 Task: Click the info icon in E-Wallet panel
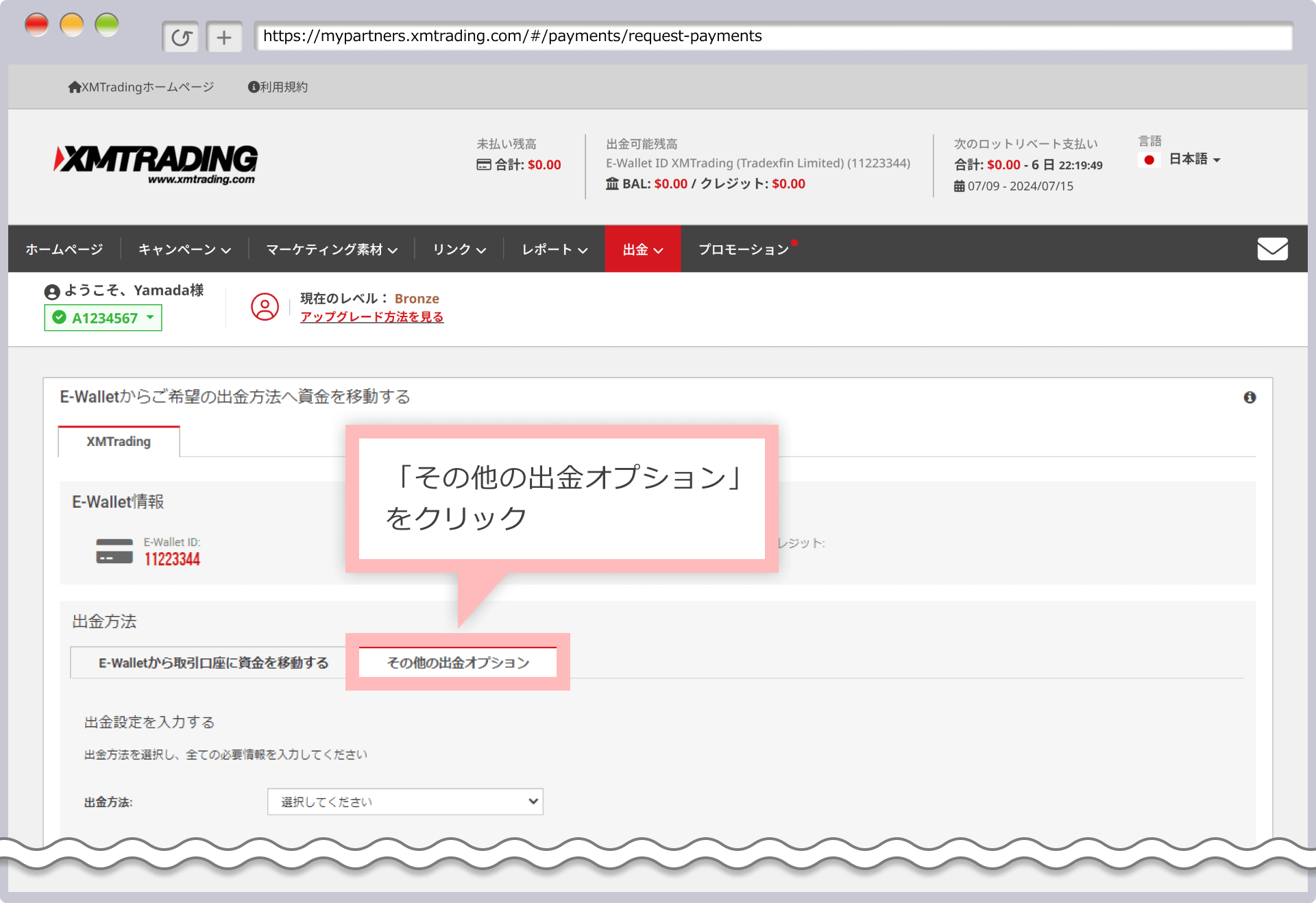pyautogui.click(x=1250, y=397)
